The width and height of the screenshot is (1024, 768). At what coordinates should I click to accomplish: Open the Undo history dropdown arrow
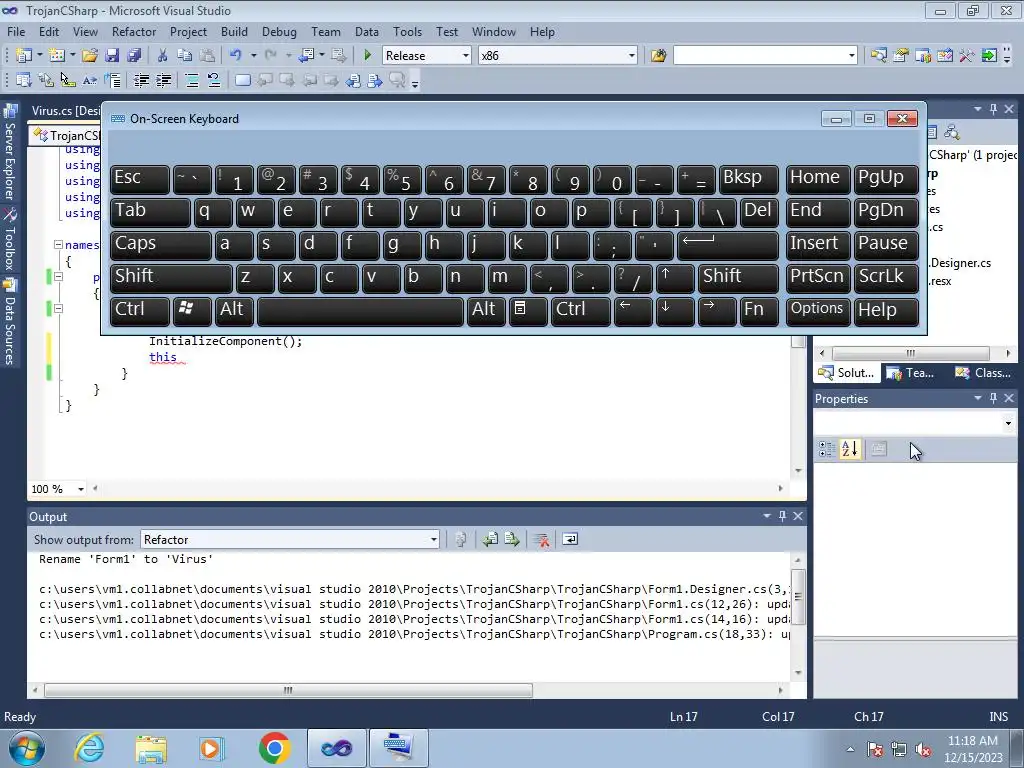(253, 56)
